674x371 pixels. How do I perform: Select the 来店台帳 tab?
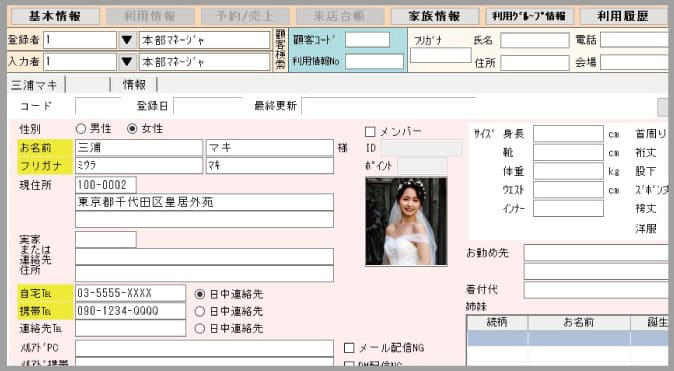tap(340, 16)
